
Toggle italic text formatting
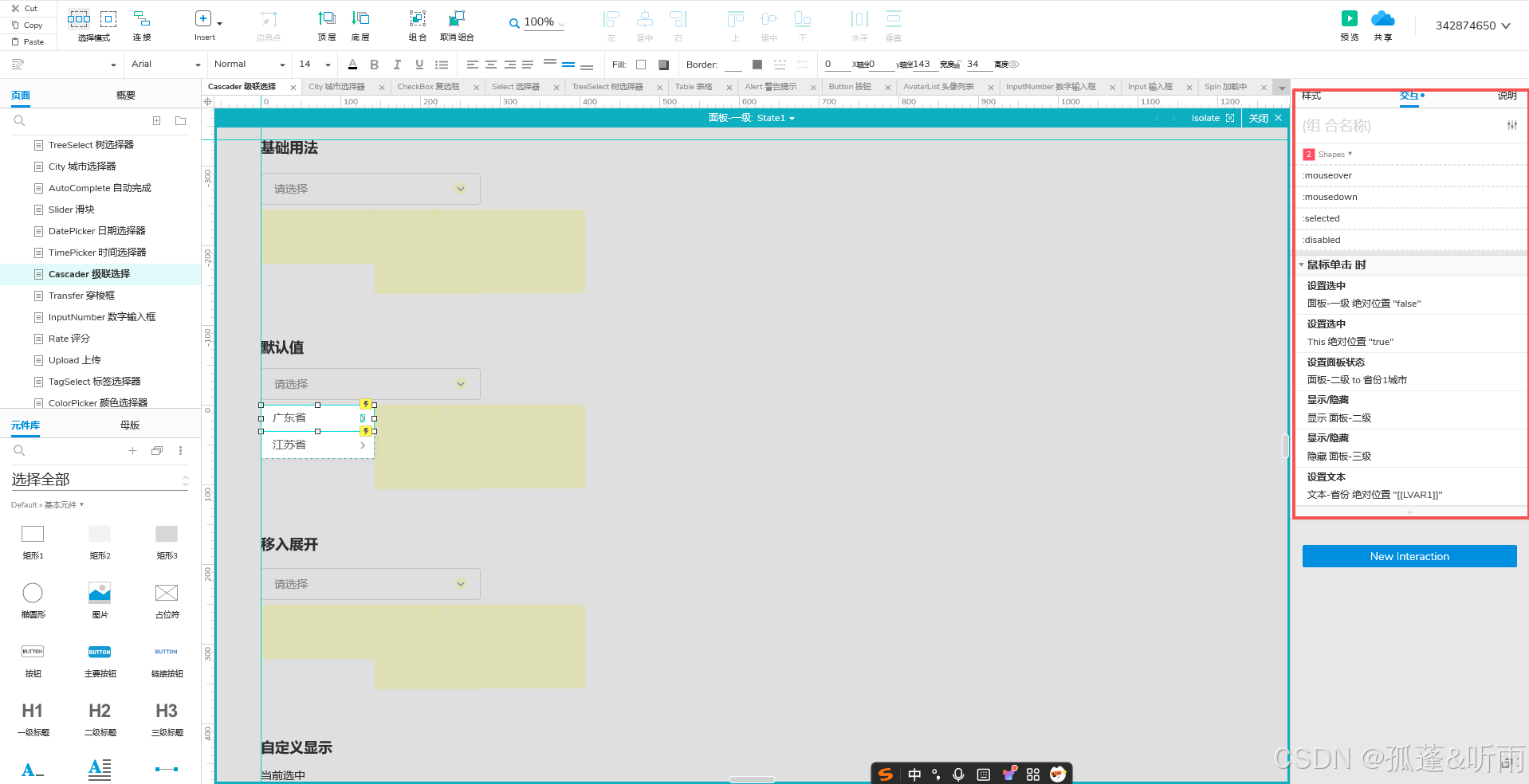[x=396, y=65]
